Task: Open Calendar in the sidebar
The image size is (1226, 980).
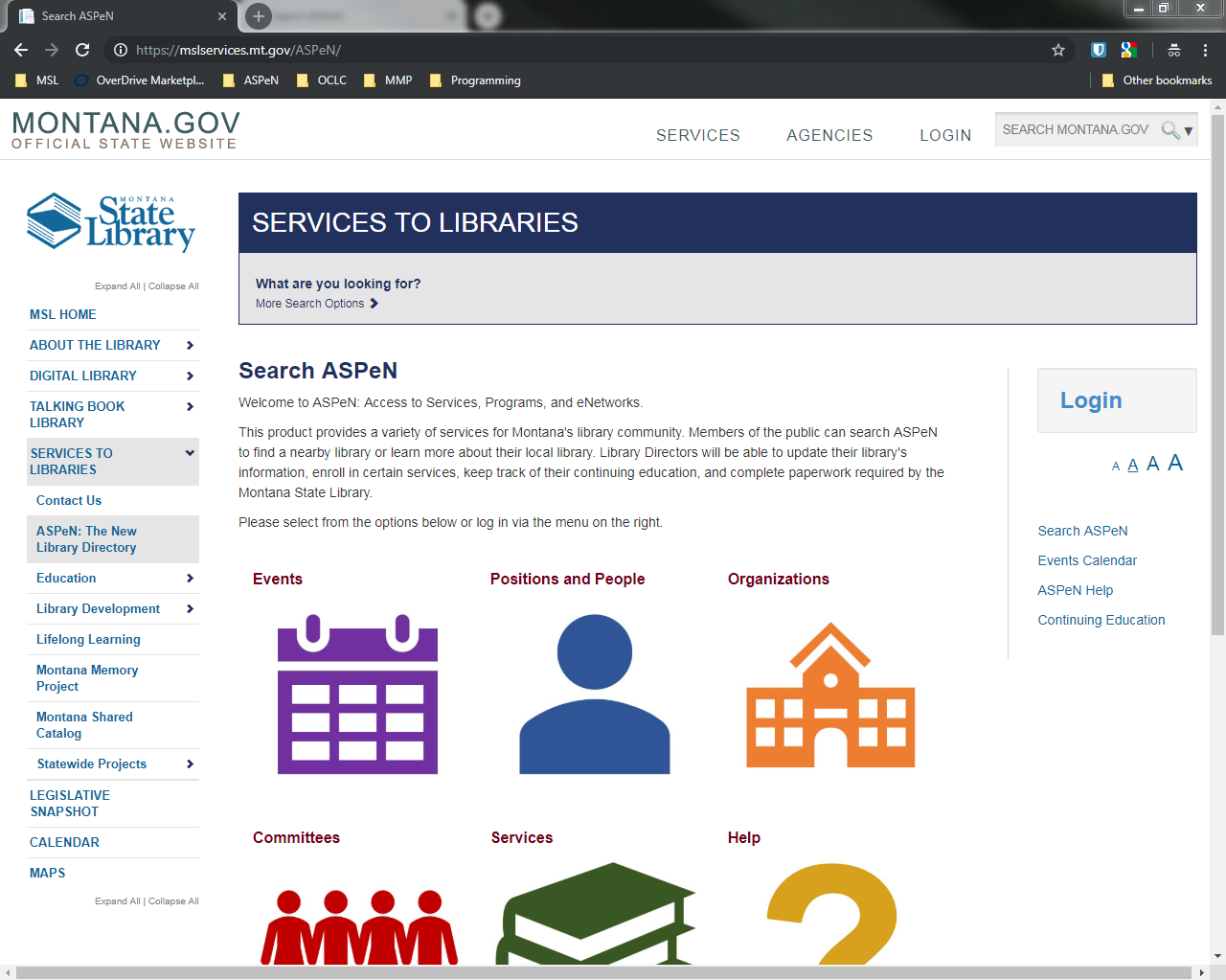Action: point(64,842)
